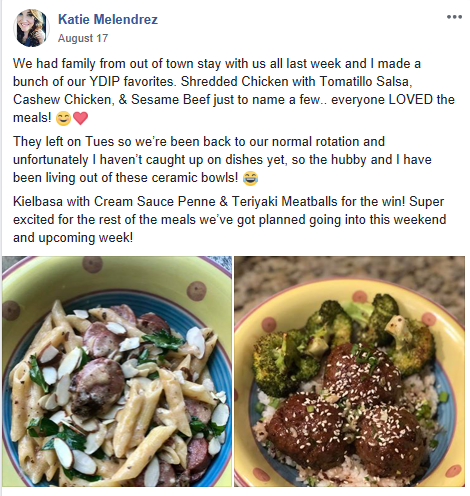Click the smiling face emoji
470x496 pixels.
click(x=63, y=118)
